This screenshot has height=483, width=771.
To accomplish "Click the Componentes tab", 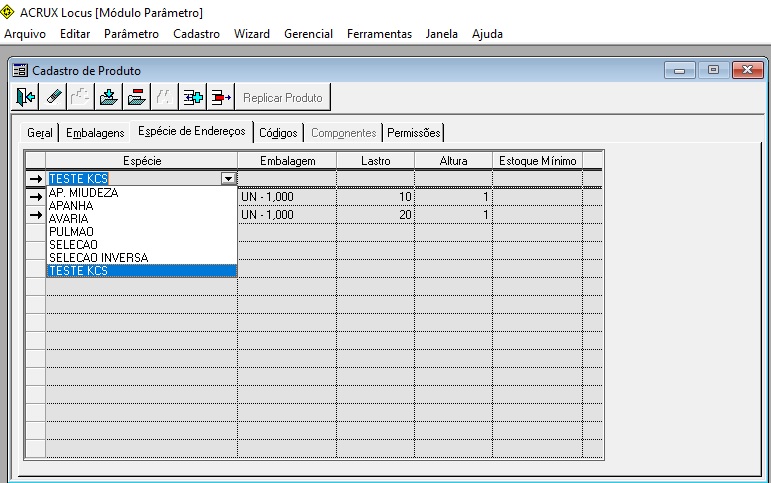I will click(343, 133).
